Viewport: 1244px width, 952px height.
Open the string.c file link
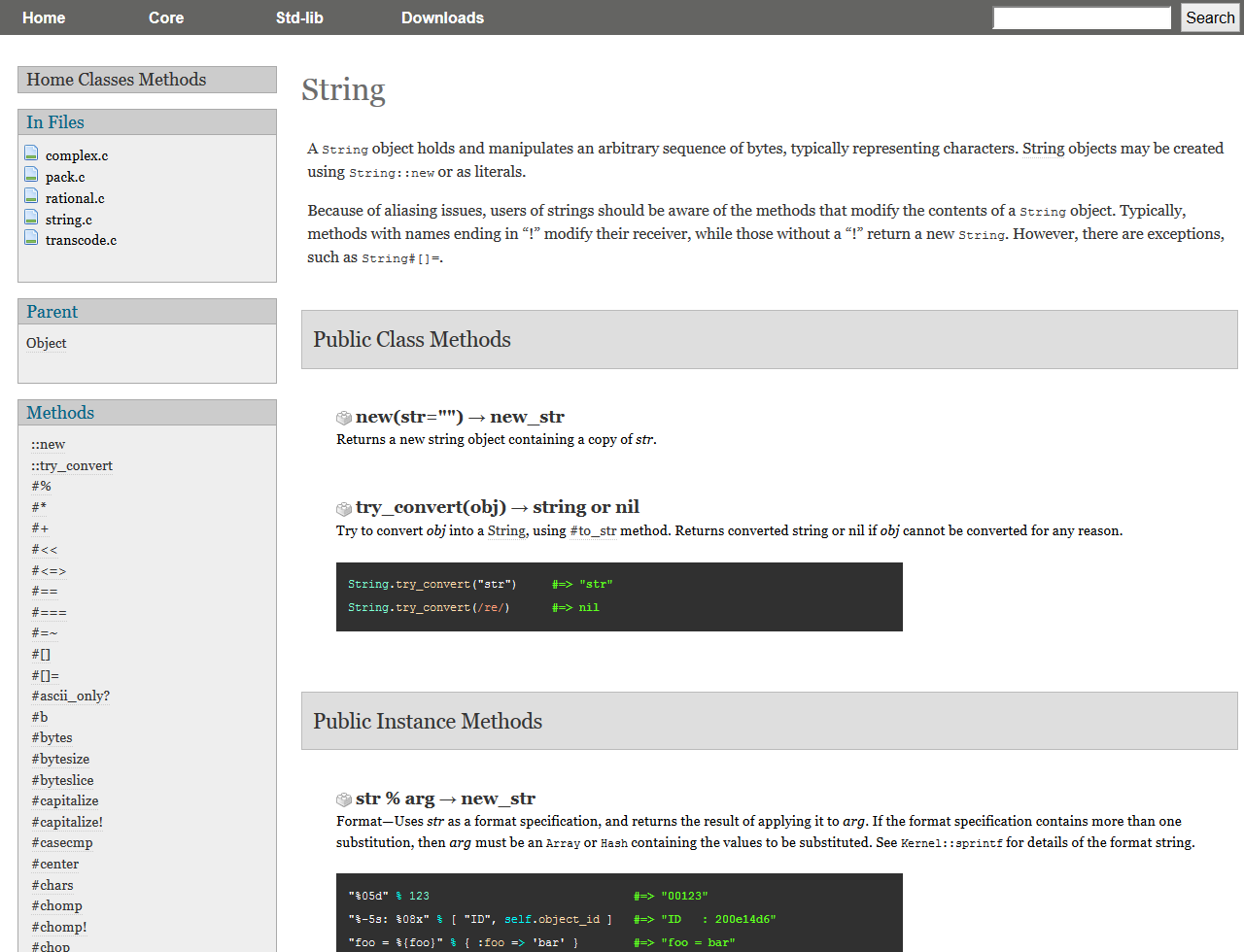coord(69,220)
